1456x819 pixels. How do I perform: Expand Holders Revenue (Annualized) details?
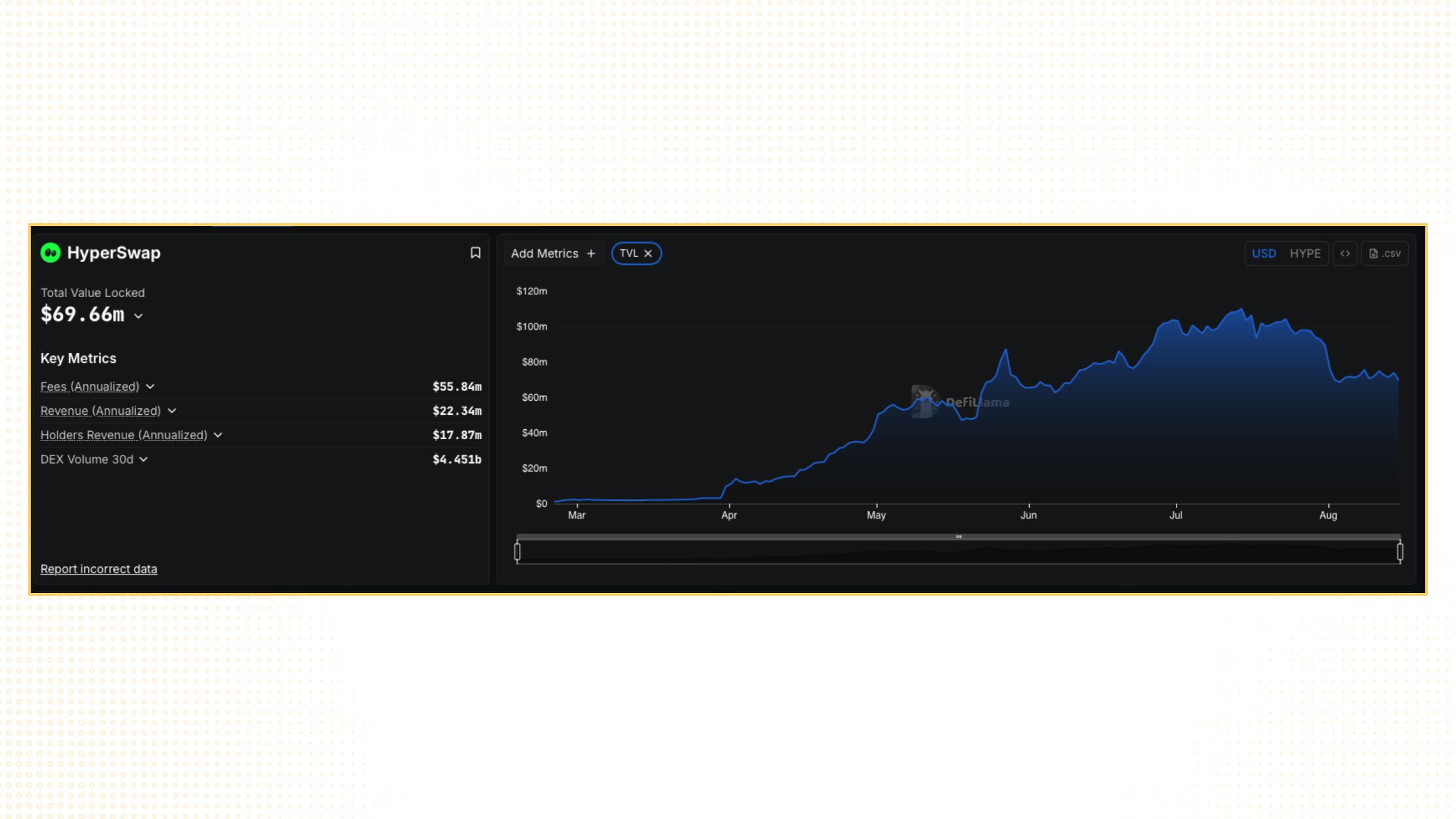pyautogui.click(x=218, y=435)
